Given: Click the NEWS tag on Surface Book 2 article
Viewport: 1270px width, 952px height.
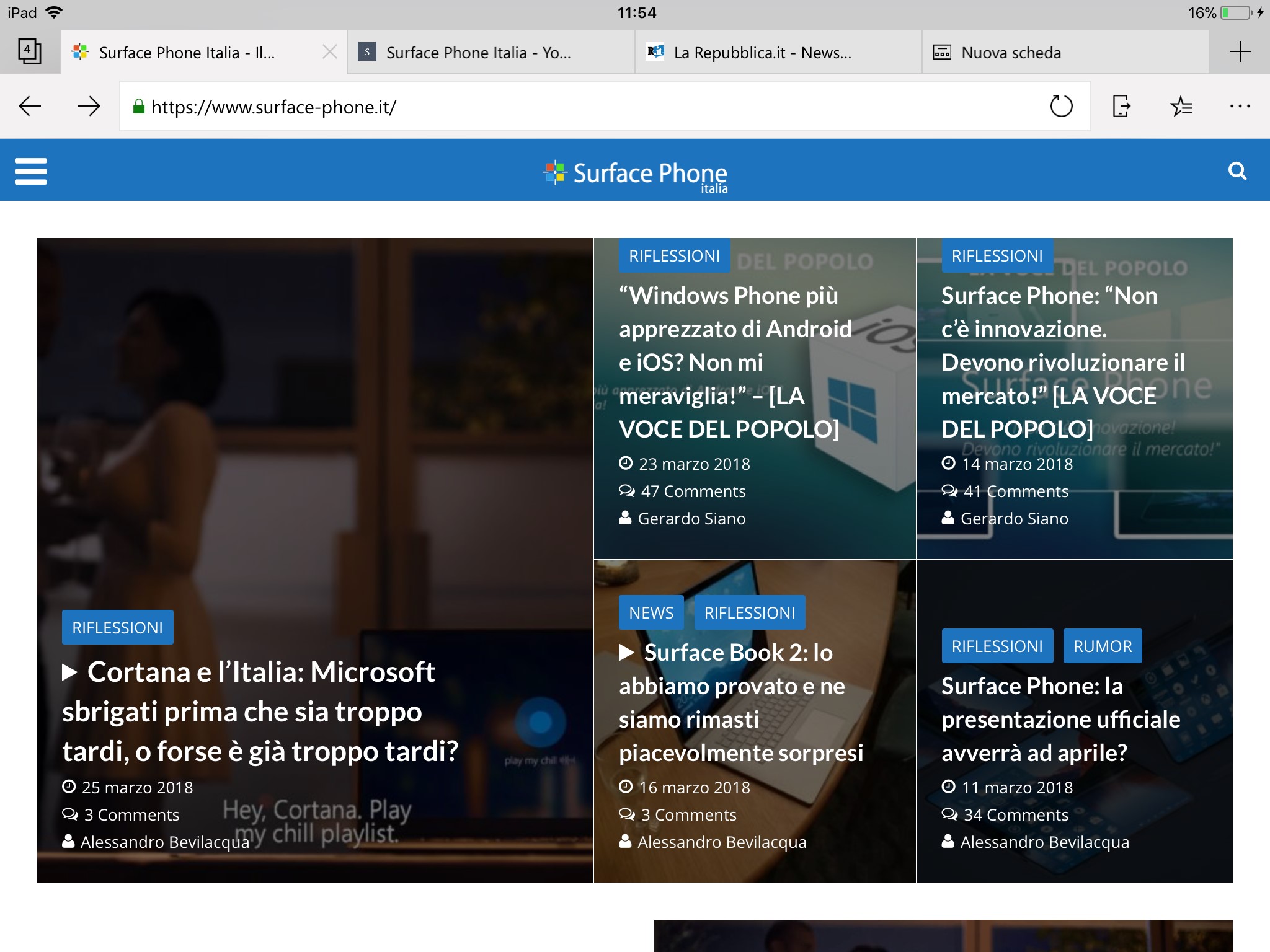Looking at the screenshot, I should (651, 613).
